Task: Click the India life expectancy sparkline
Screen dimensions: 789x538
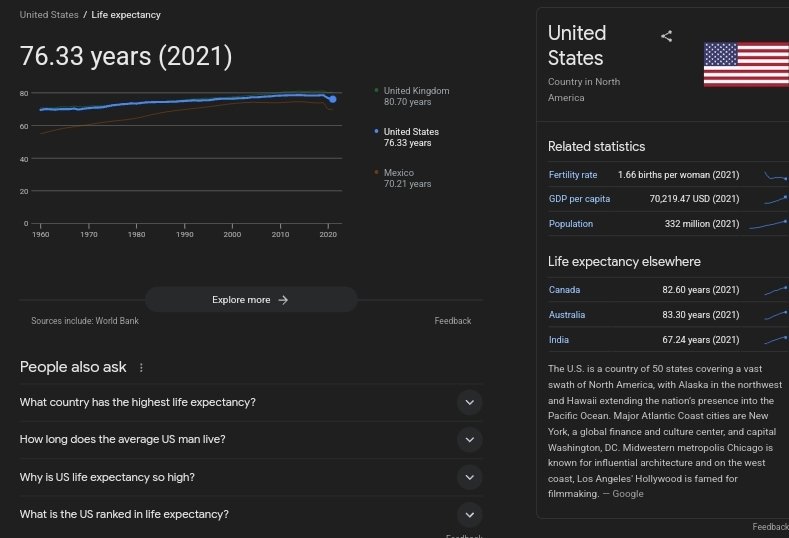Action: point(775,340)
